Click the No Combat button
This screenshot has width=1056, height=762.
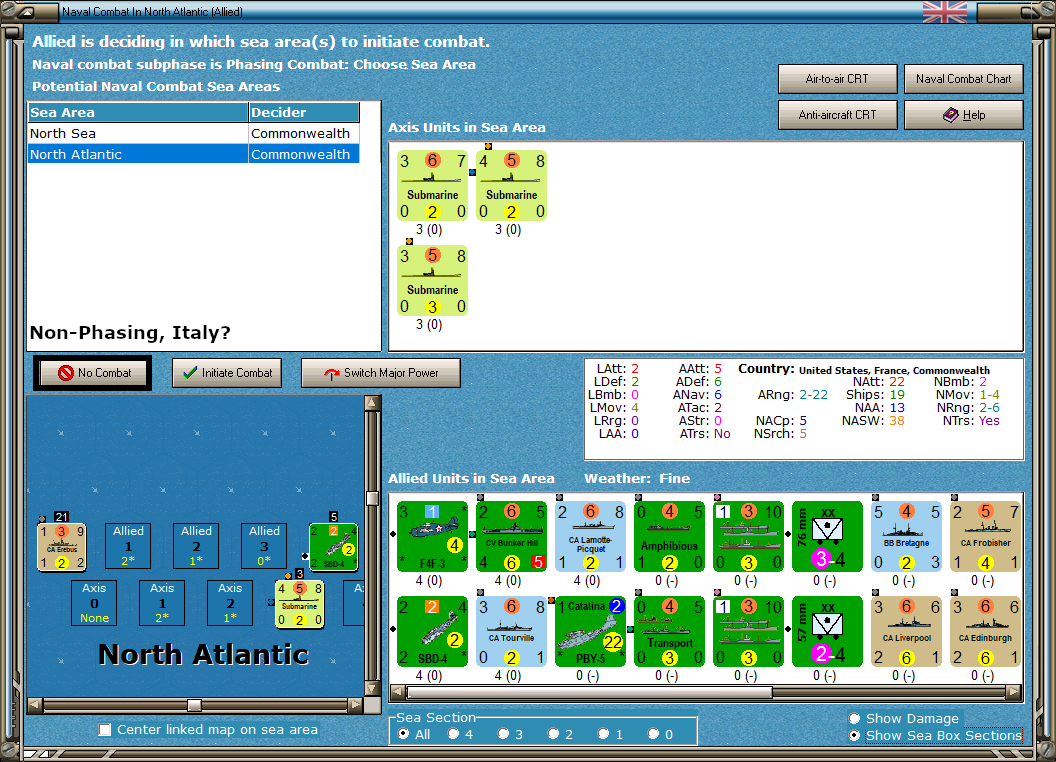point(93,373)
